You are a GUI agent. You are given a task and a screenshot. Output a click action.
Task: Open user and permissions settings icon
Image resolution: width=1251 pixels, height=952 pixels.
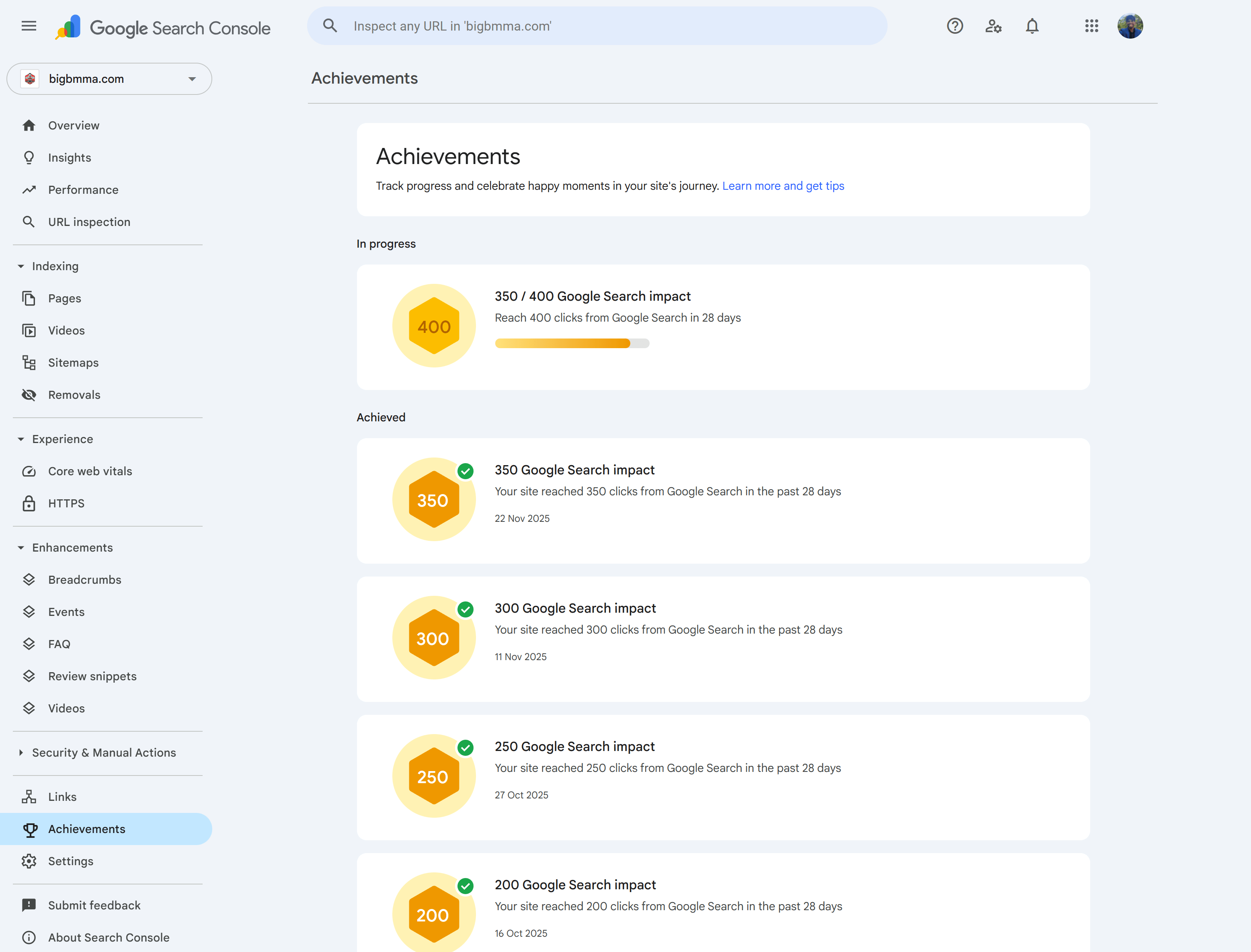pos(993,26)
